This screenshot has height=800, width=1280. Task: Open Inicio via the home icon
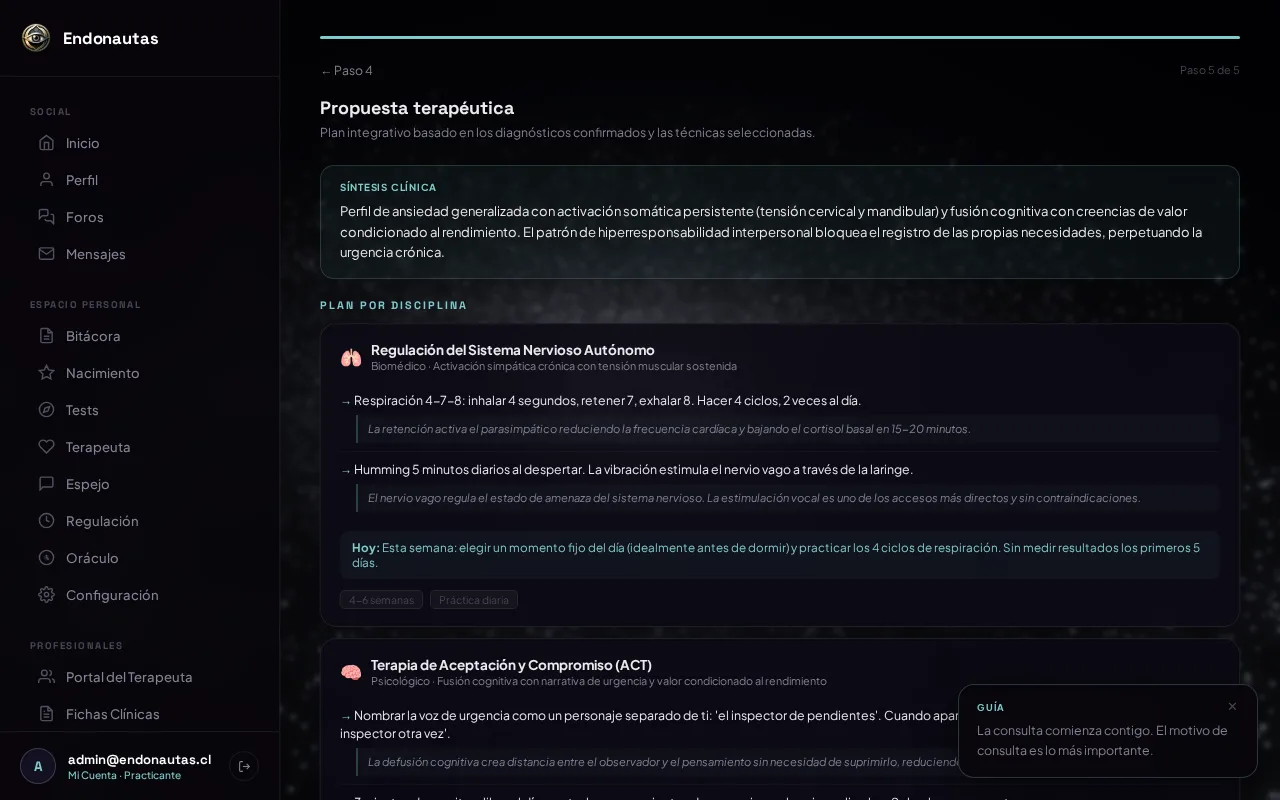pyautogui.click(x=46, y=143)
